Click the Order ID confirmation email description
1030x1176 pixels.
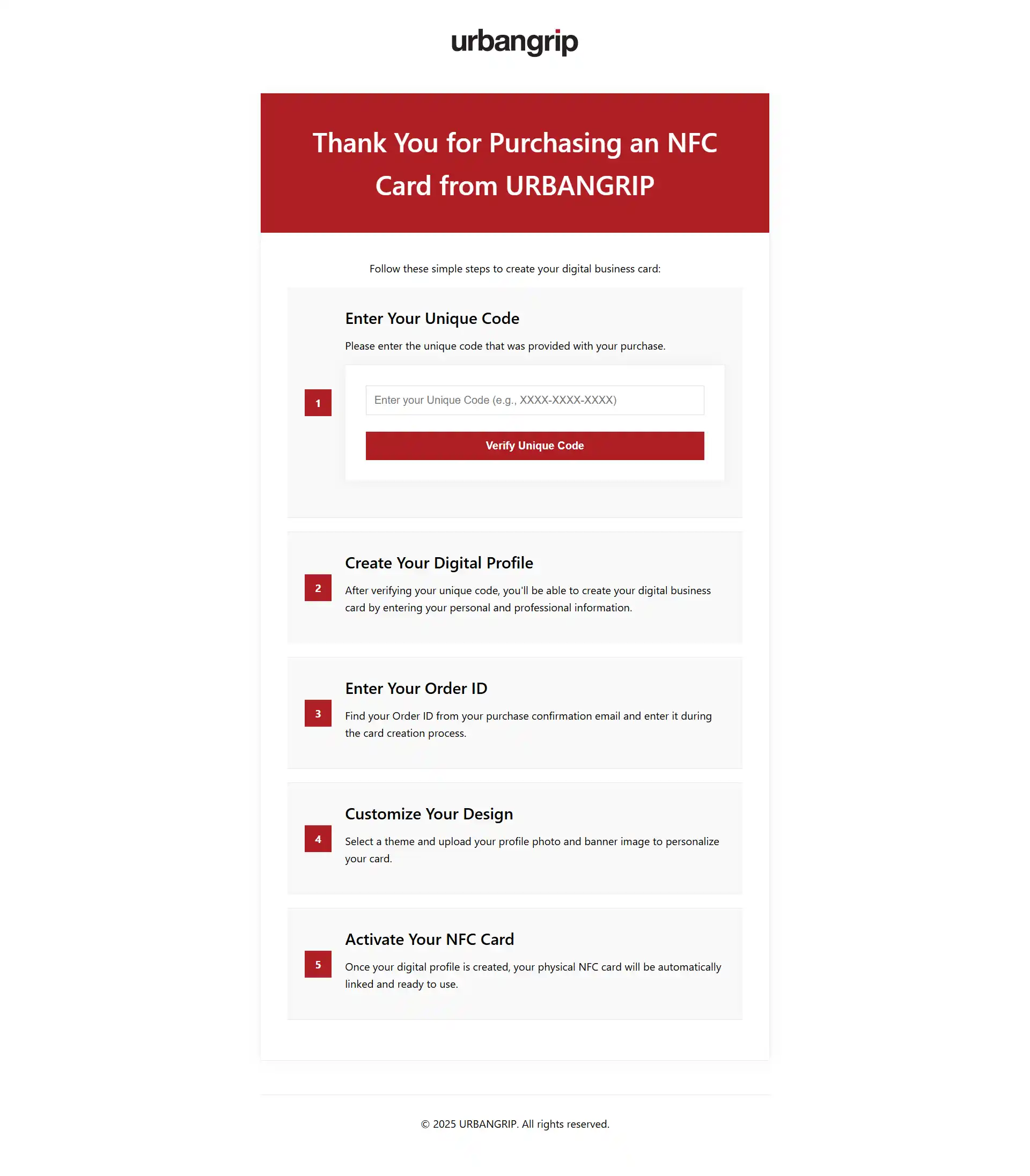(528, 724)
